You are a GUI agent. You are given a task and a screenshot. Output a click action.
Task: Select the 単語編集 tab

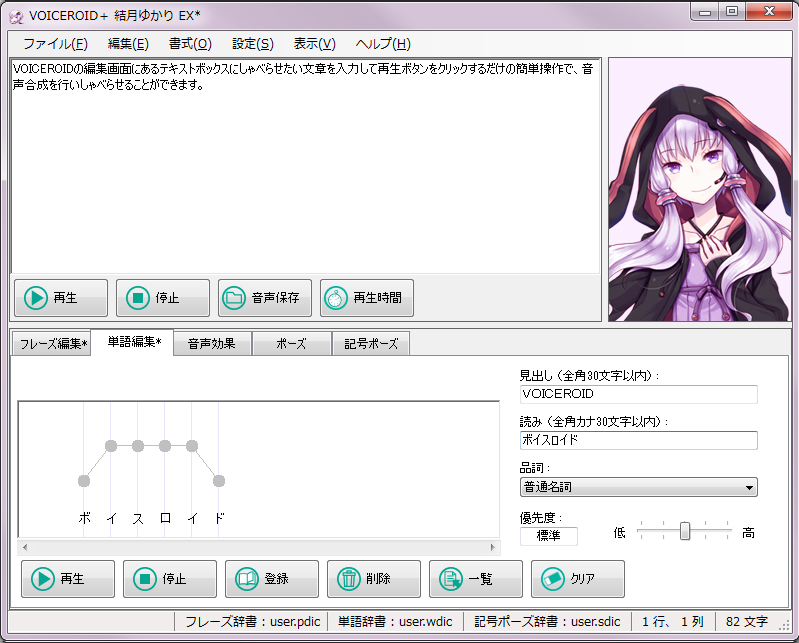point(134,342)
